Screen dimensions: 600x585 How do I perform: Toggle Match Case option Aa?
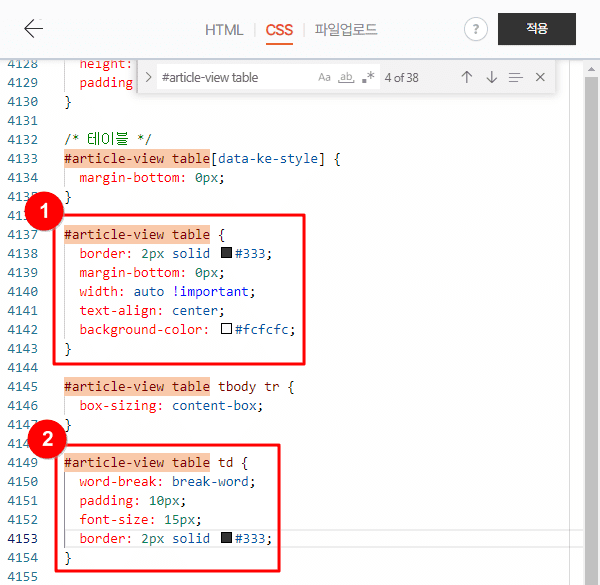pyautogui.click(x=324, y=77)
